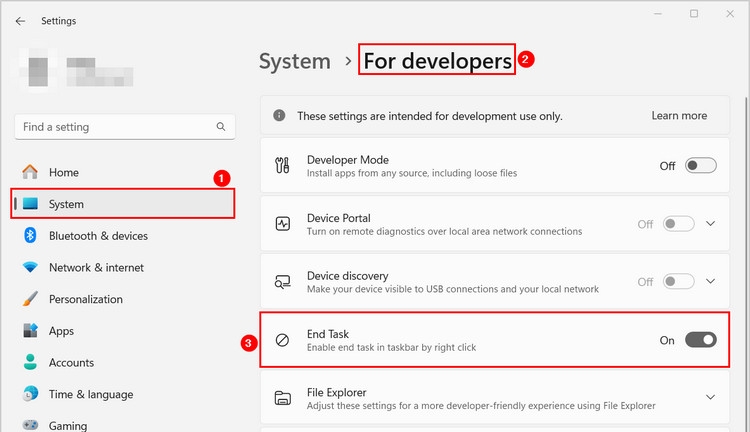Click the Network wifi icon
Image resolution: width=750 pixels, height=432 pixels.
pos(30,267)
